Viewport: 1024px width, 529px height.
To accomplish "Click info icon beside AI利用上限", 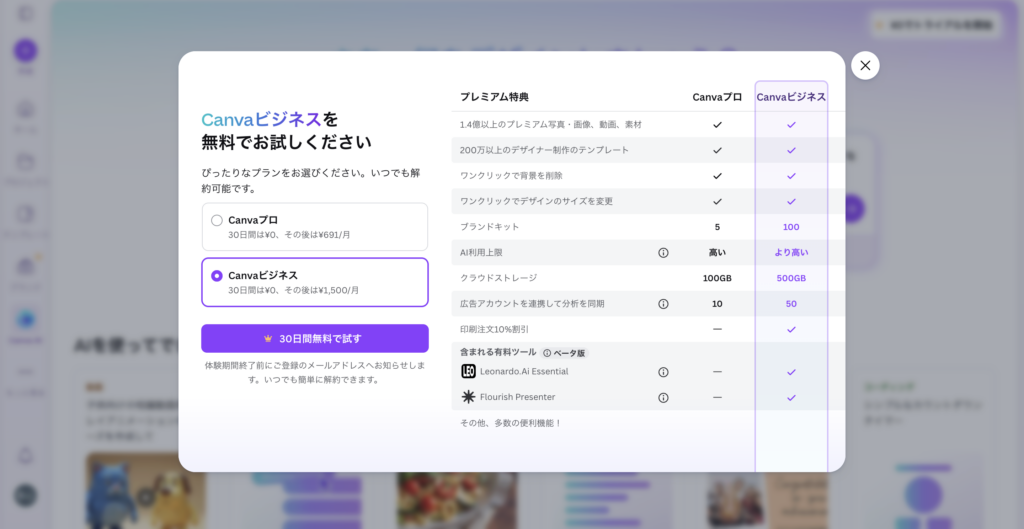I will [x=663, y=253].
